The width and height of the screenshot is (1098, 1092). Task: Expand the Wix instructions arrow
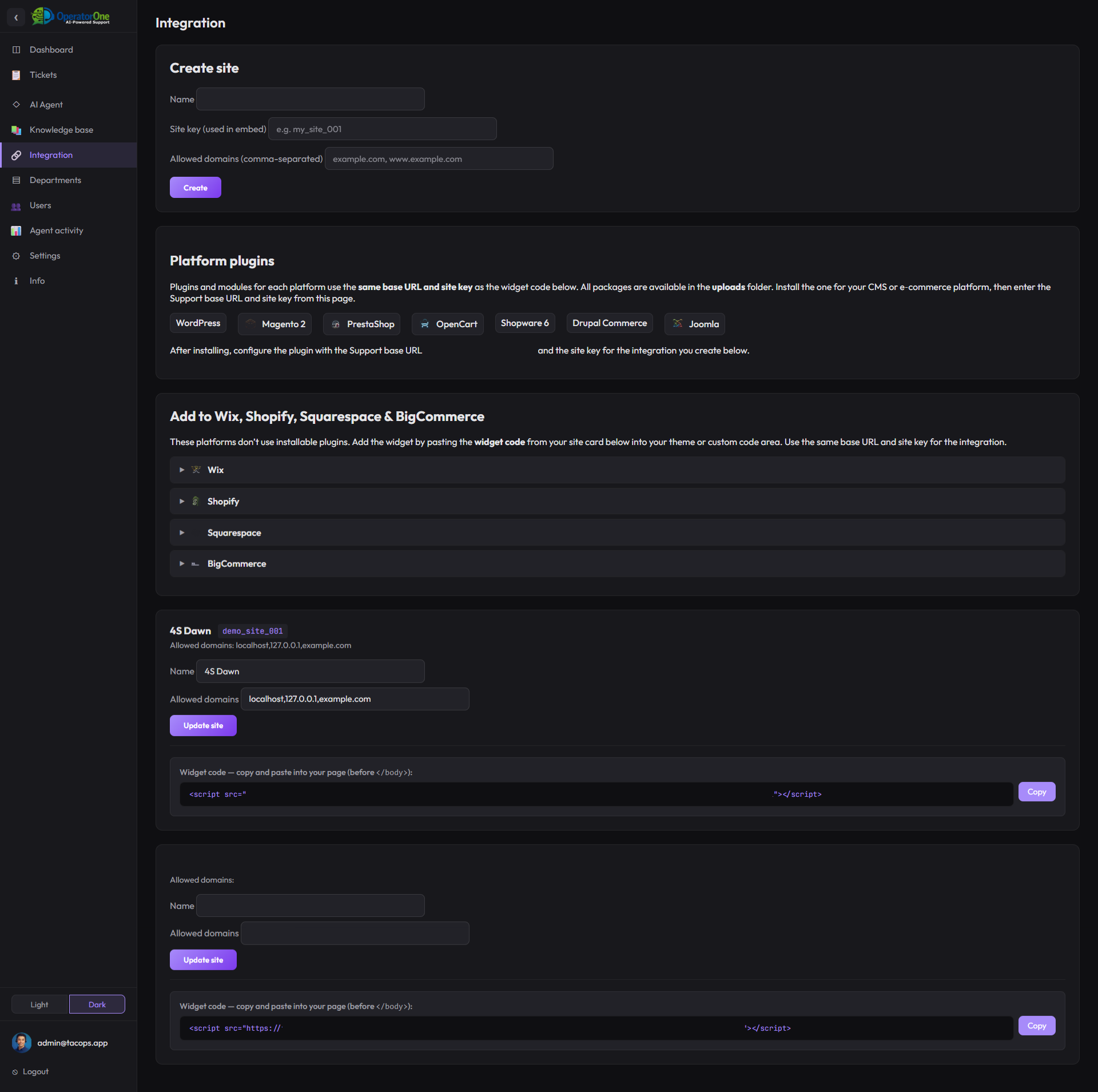(182, 470)
